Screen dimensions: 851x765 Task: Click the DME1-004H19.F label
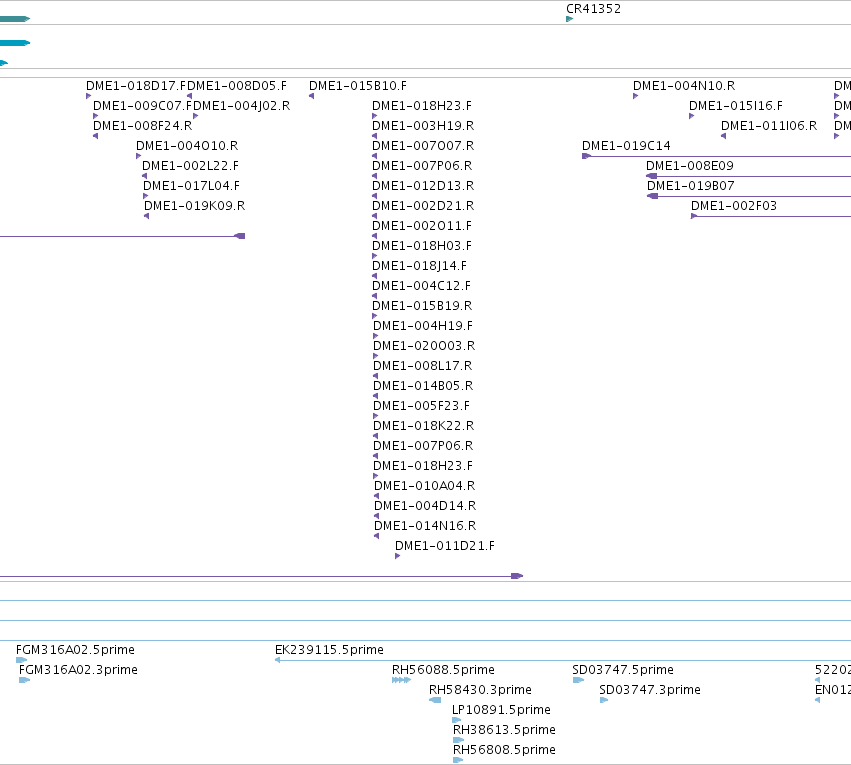pyautogui.click(x=423, y=326)
